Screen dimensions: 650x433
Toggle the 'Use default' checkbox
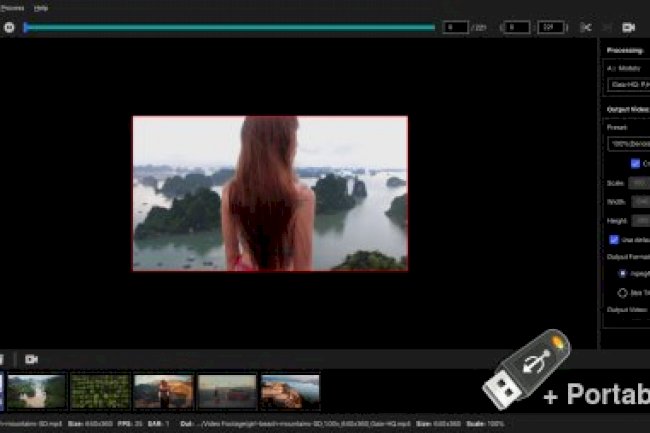point(614,239)
